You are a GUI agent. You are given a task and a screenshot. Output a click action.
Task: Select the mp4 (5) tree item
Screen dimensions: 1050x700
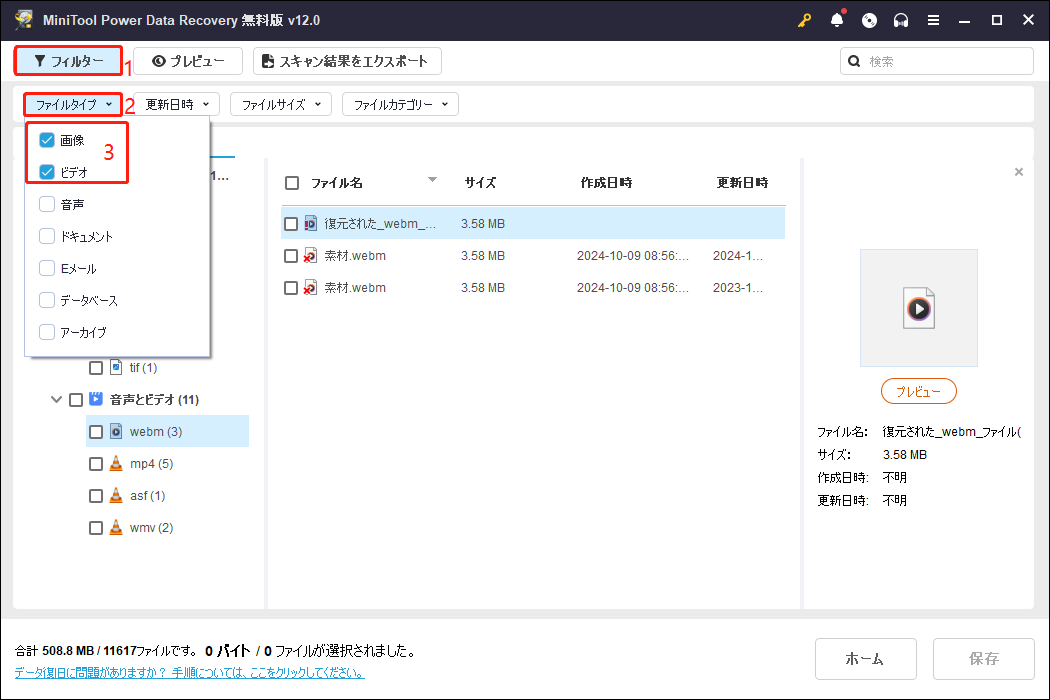pos(151,464)
